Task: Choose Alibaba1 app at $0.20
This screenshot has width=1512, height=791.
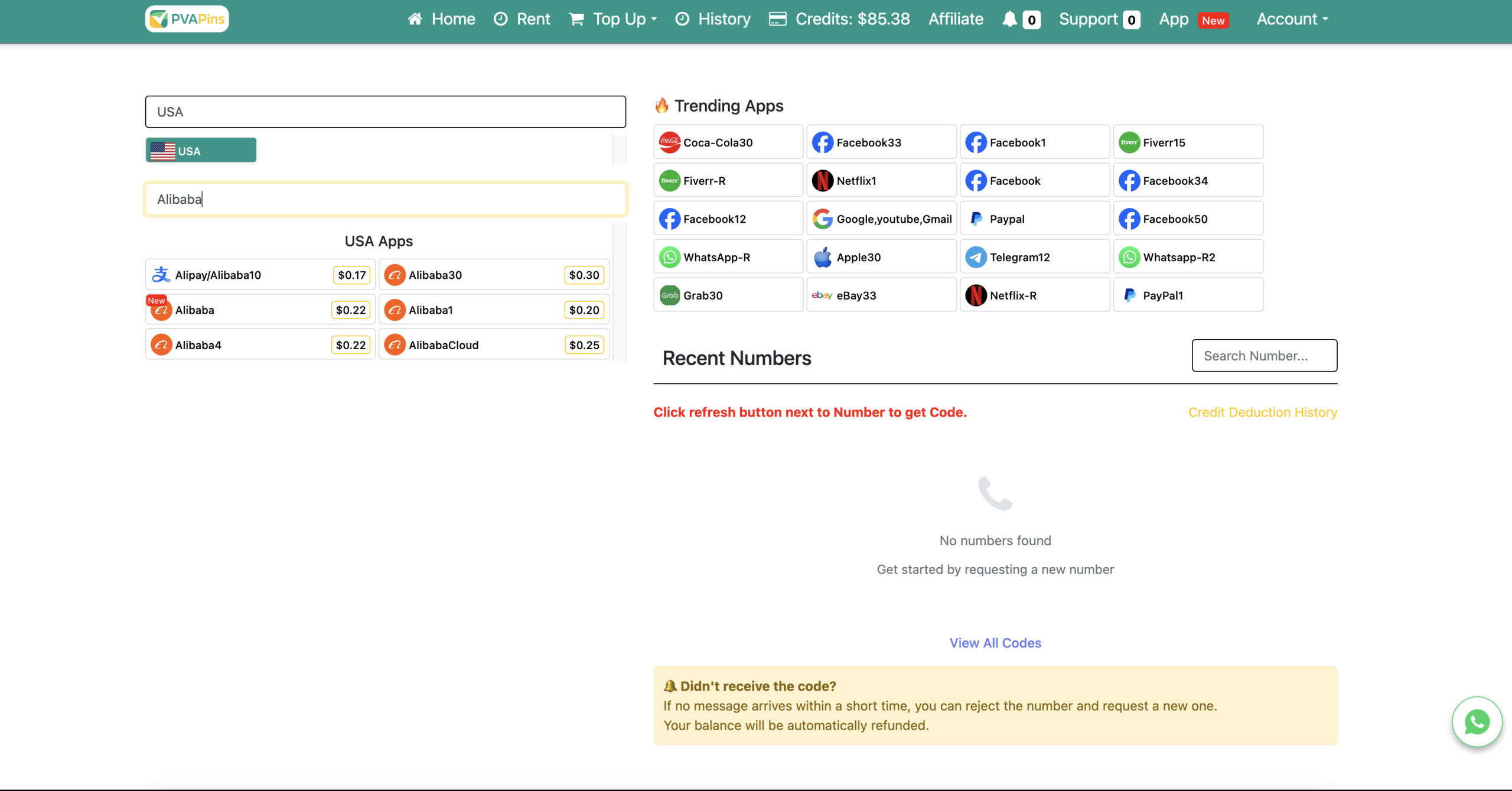Action: coord(494,310)
